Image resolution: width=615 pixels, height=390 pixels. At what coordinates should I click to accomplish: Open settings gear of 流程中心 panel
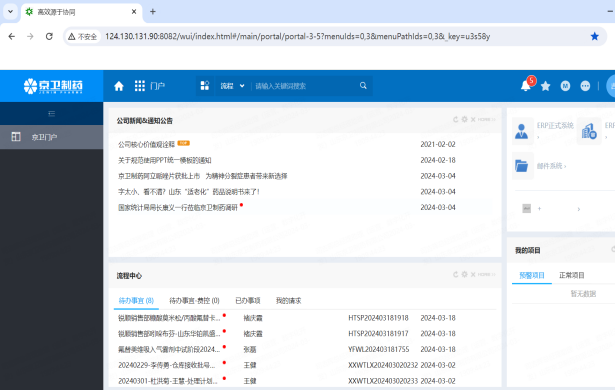click(464, 274)
